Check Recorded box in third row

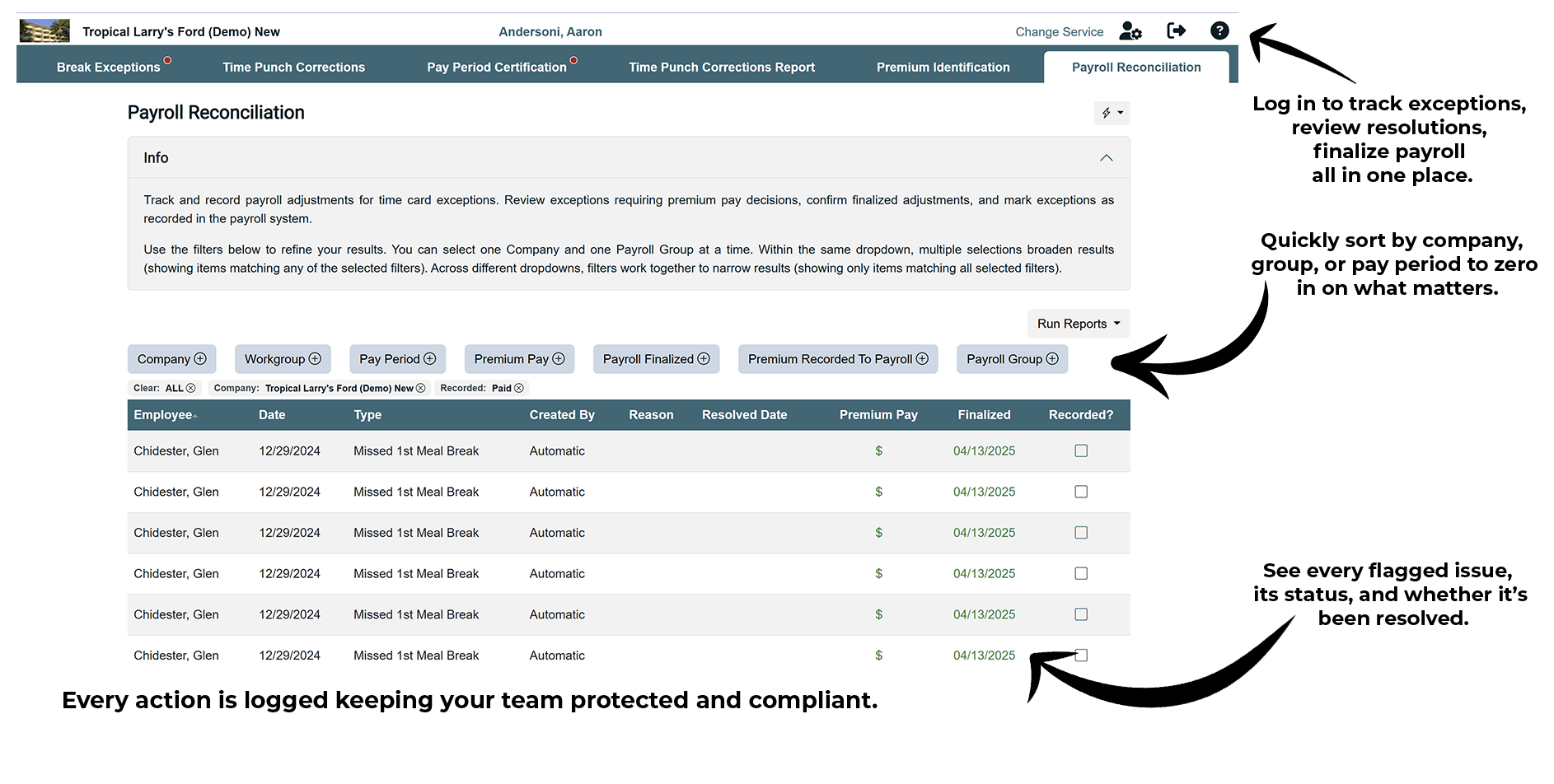click(1081, 533)
